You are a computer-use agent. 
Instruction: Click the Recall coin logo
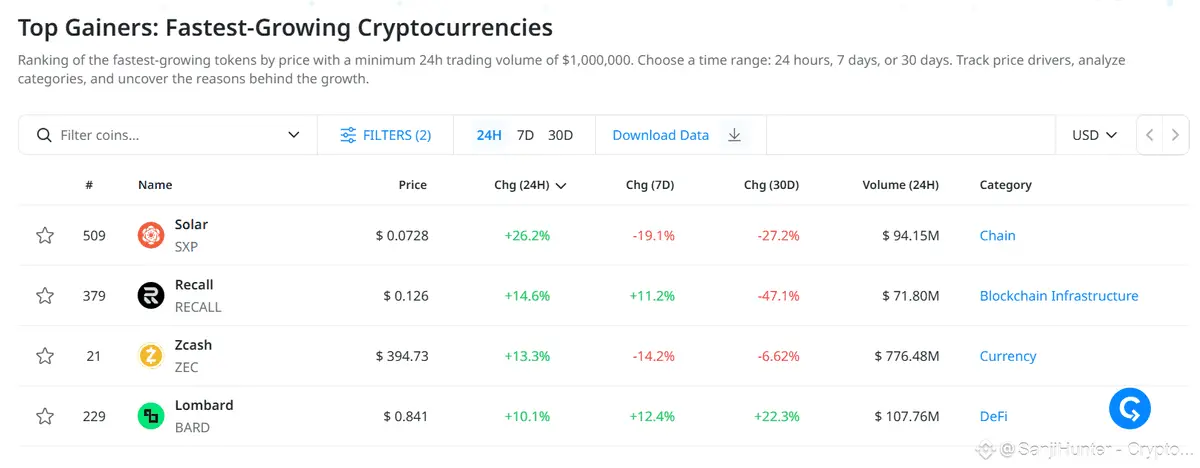[150, 296]
